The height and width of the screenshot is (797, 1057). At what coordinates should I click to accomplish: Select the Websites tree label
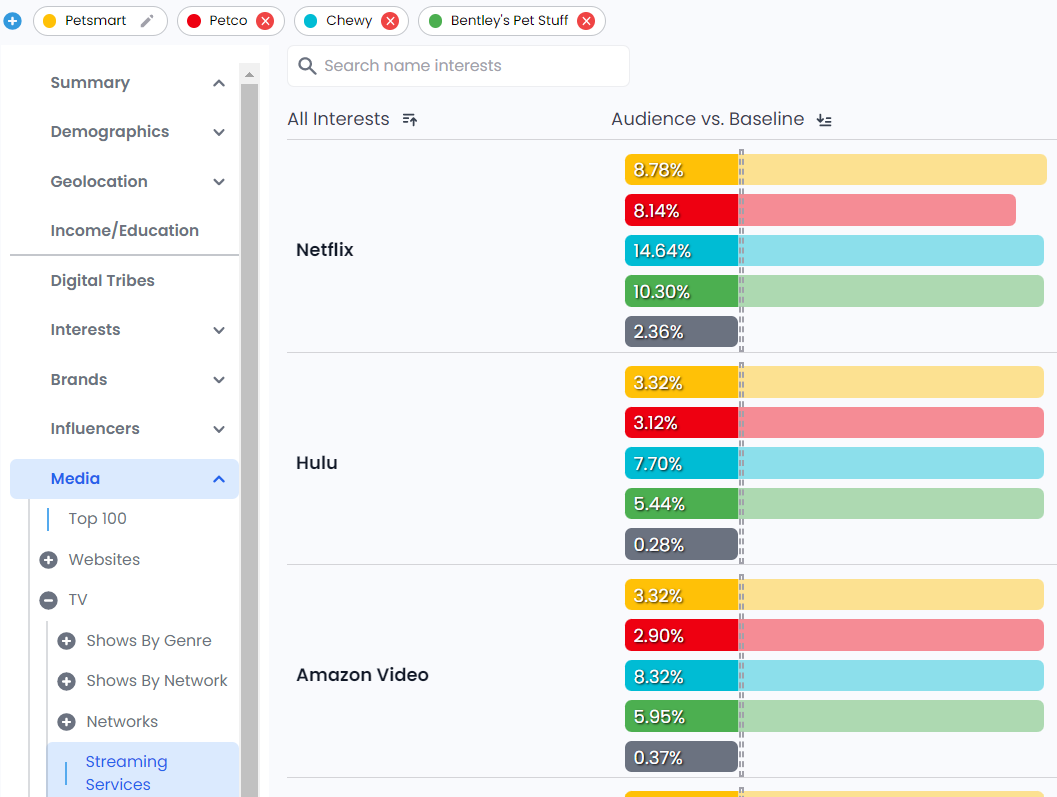click(x=104, y=560)
